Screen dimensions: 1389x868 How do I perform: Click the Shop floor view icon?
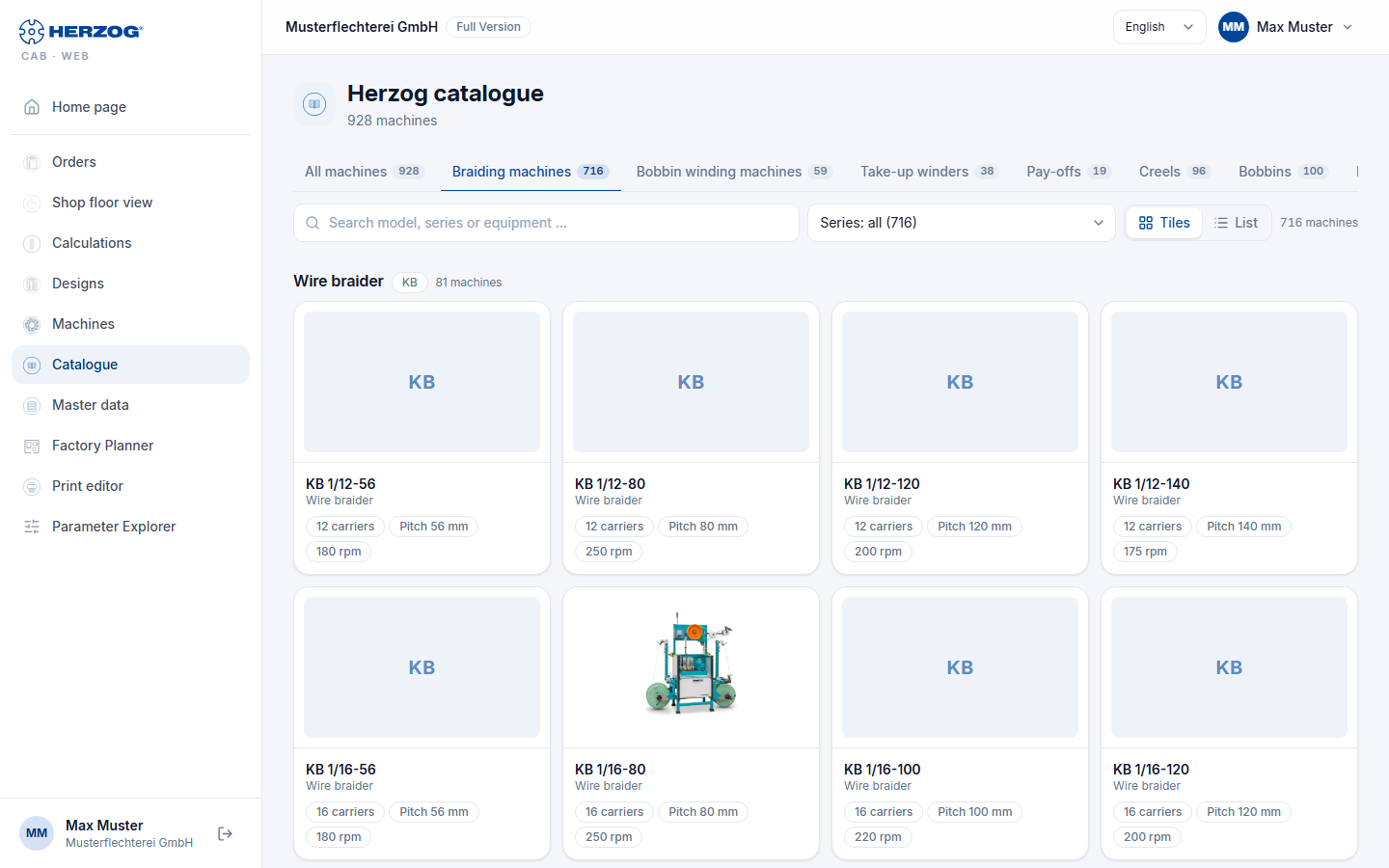(x=32, y=203)
